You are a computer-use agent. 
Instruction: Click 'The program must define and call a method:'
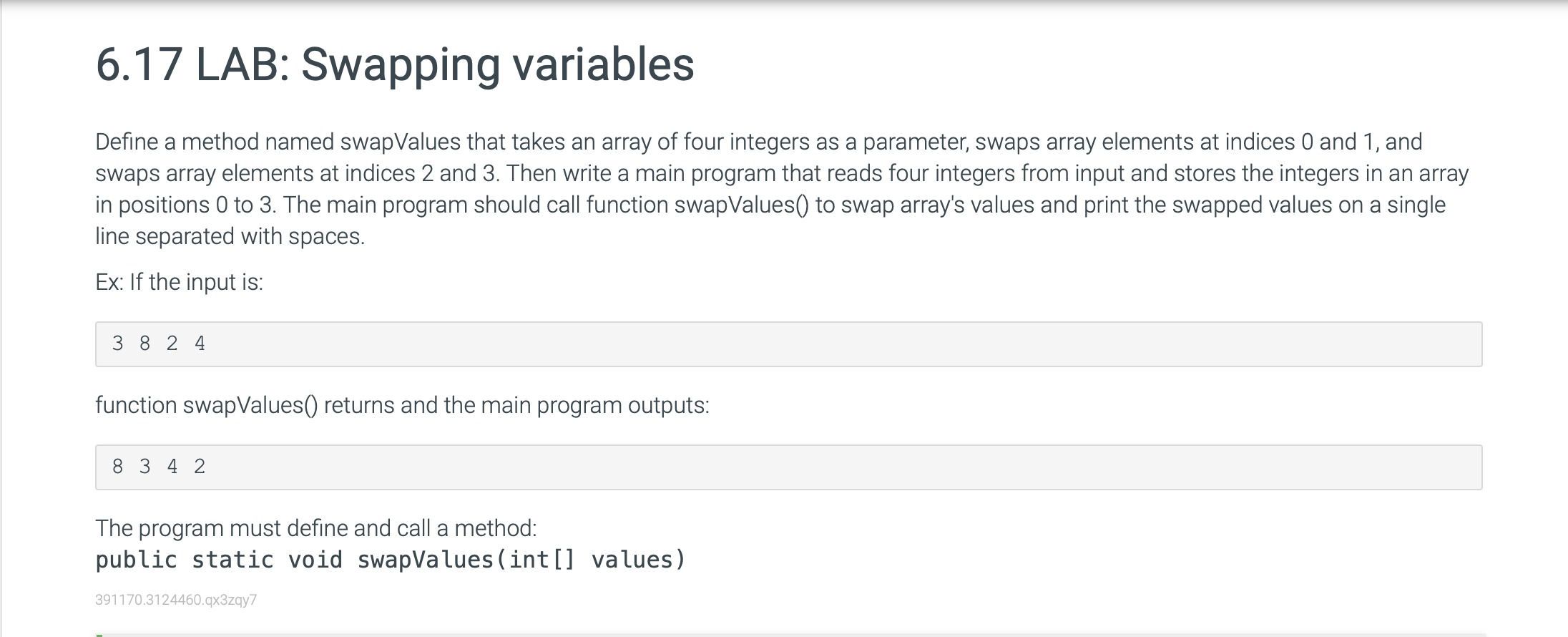pos(316,528)
